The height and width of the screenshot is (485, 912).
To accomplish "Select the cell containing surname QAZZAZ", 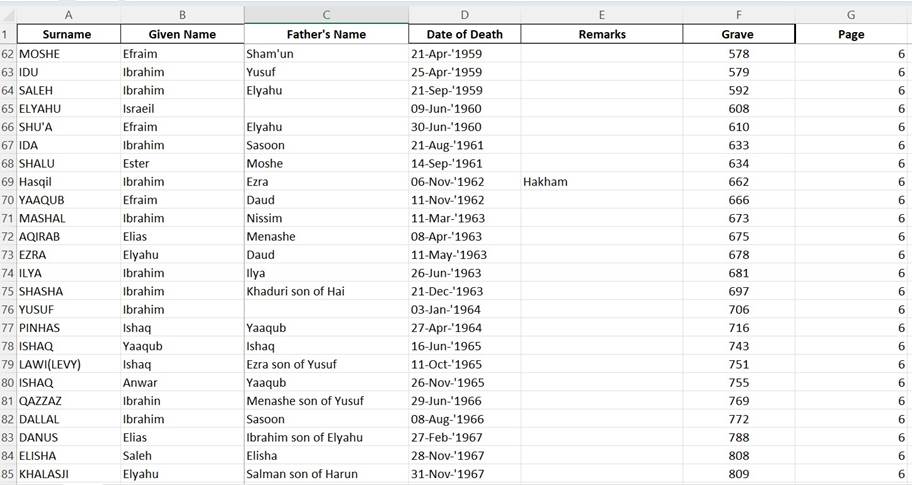I will click(43, 400).
